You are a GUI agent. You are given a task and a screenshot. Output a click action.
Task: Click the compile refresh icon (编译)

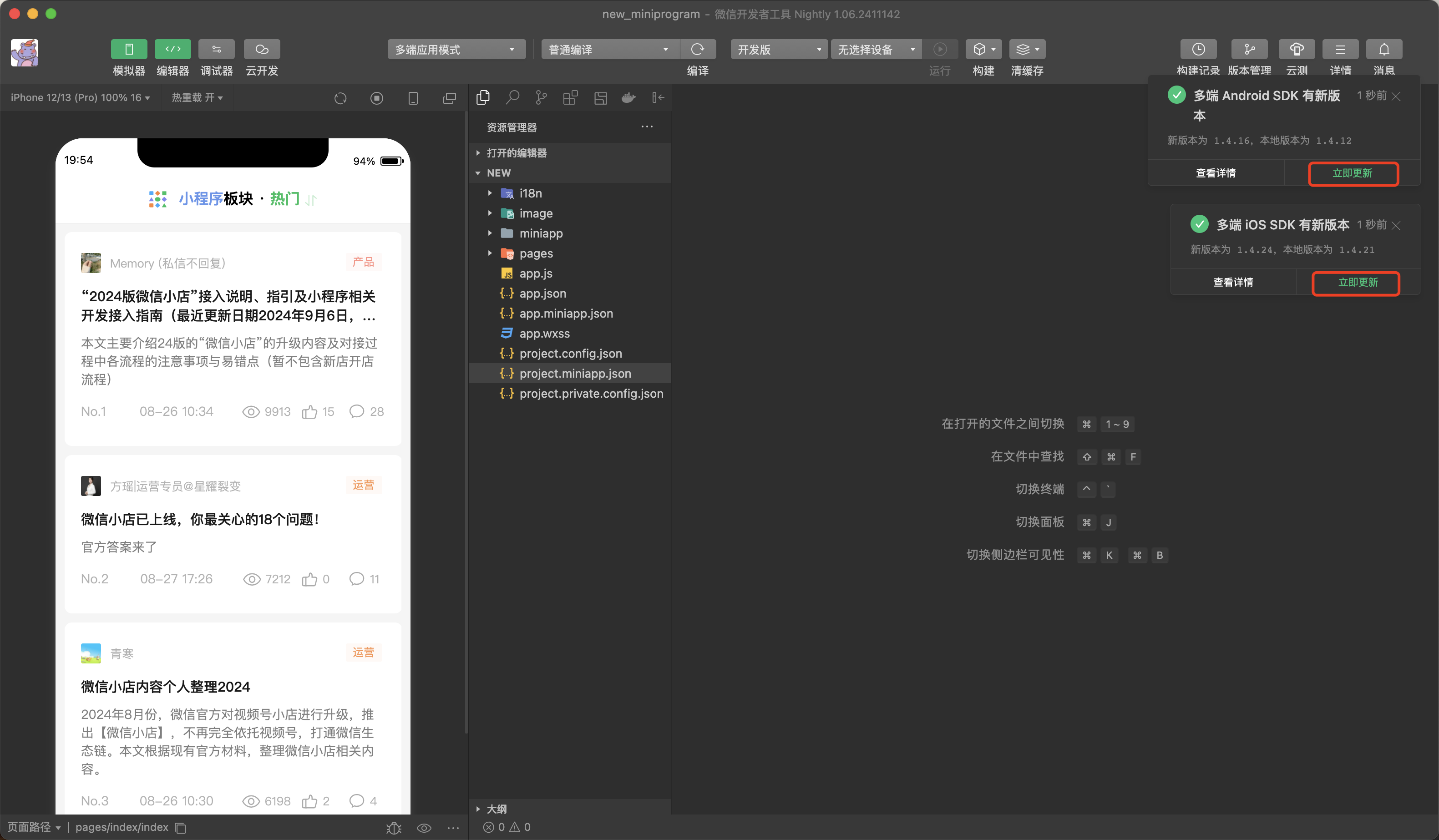[697, 50]
